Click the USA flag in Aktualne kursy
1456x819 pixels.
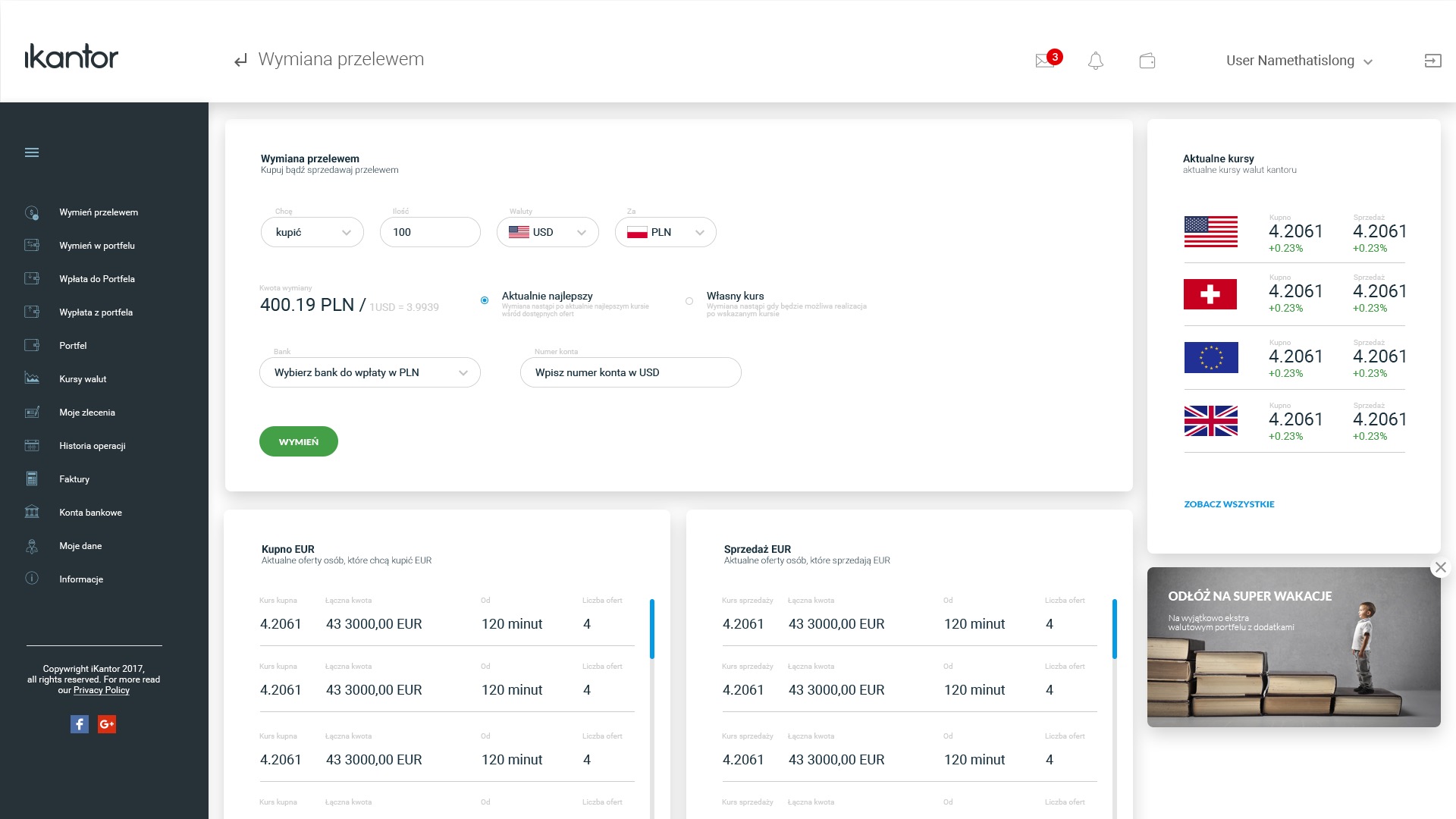1211,232
